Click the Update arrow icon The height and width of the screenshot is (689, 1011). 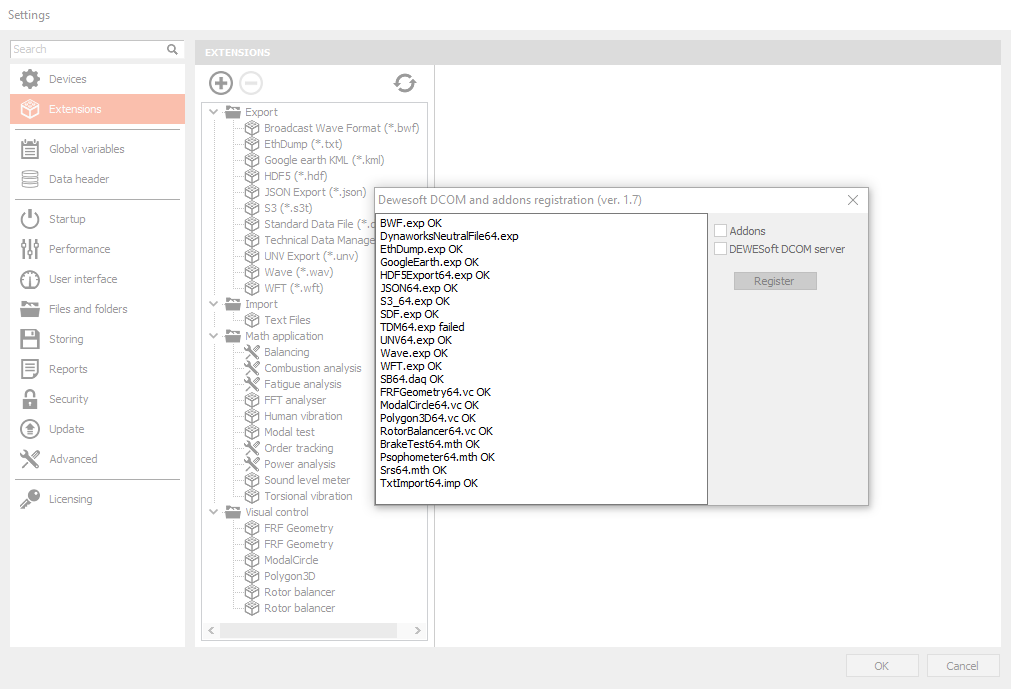[x=30, y=429]
